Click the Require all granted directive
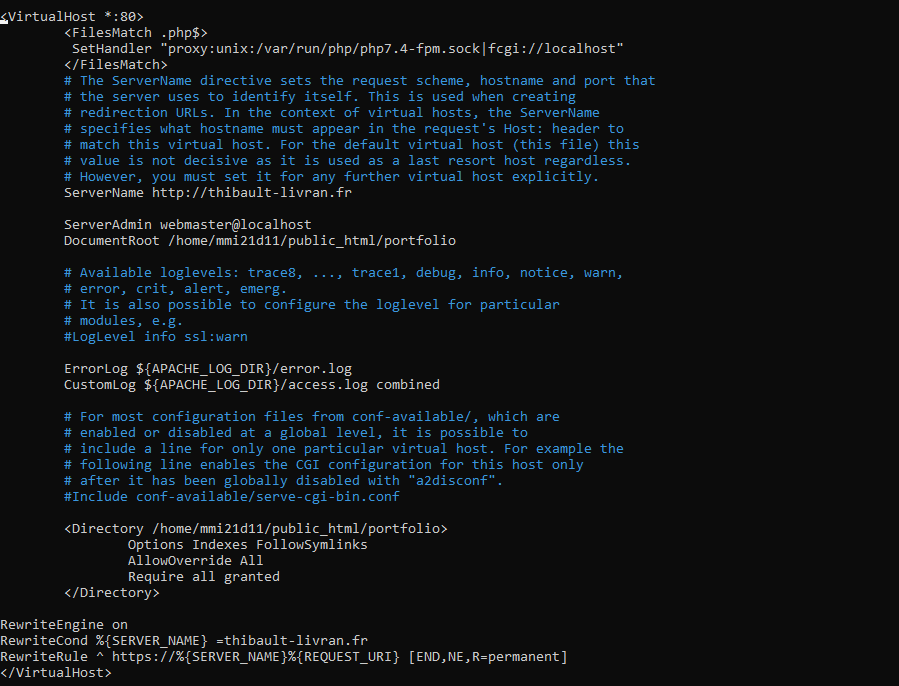Image resolution: width=899 pixels, height=686 pixels. pos(203,577)
